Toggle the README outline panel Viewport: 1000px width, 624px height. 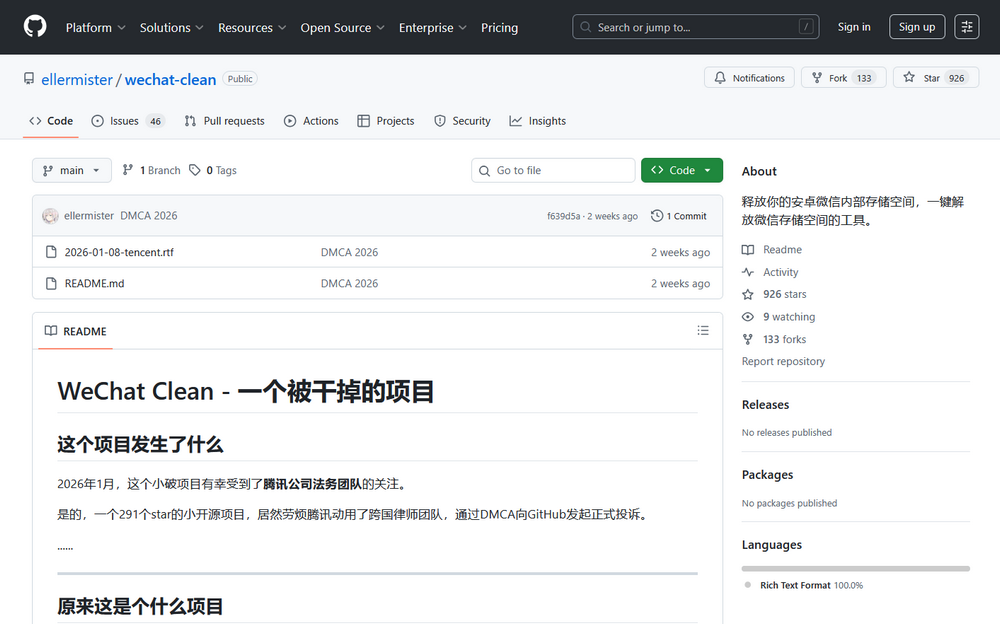(x=703, y=330)
